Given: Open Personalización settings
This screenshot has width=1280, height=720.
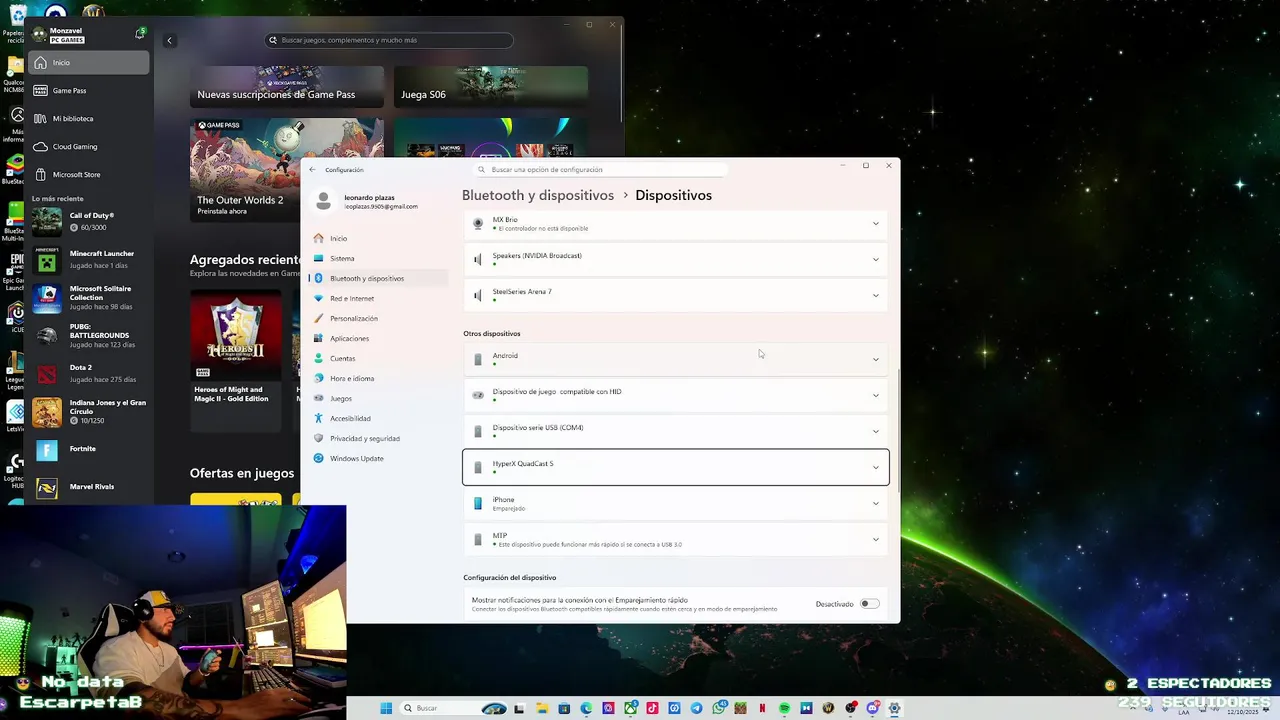Looking at the screenshot, I should 378,318.
